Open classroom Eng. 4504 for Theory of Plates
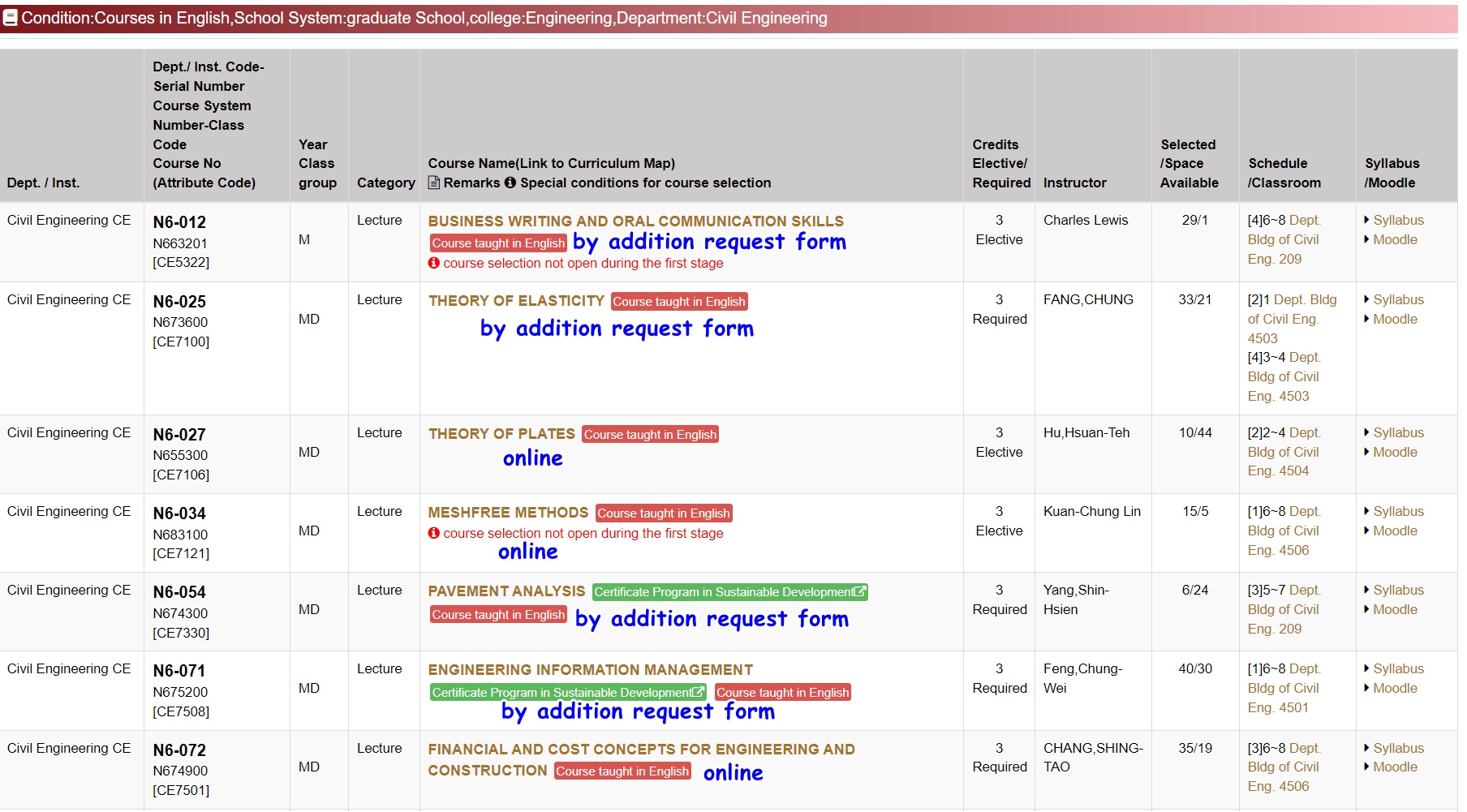The image size is (1467, 812). pos(1284,452)
